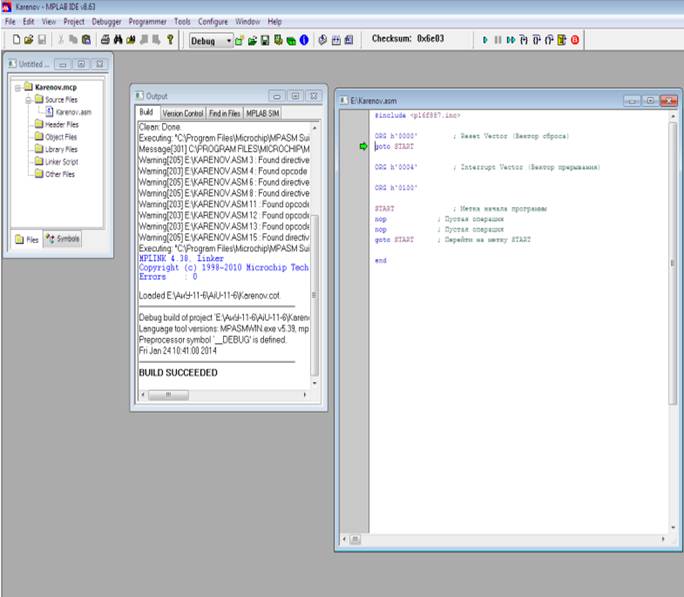Switch to the Find in Files tab
684x597 pixels.
coord(225,113)
